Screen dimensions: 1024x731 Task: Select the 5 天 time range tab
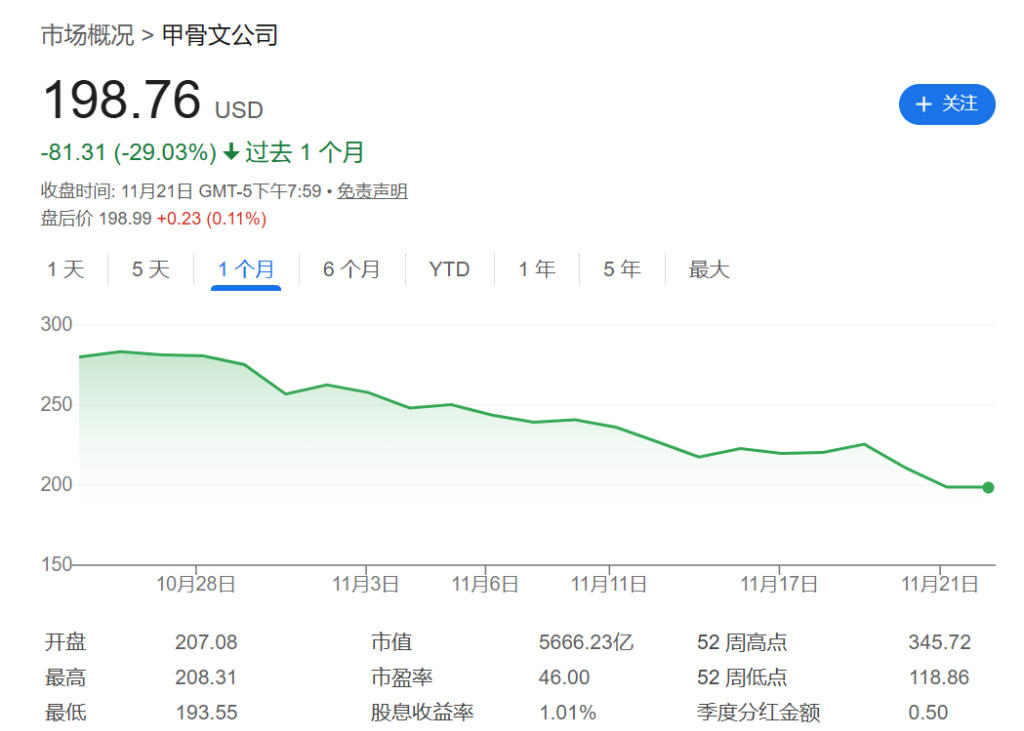[x=151, y=269]
